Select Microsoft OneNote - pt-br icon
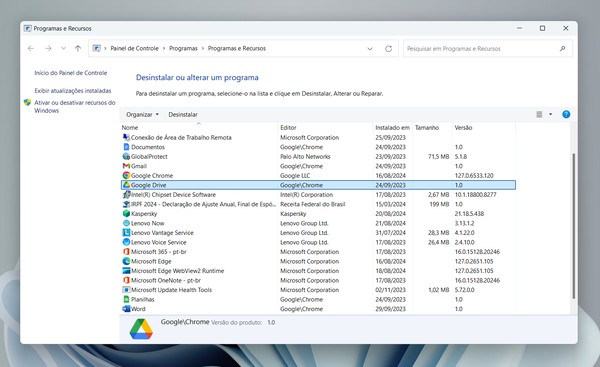The image size is (600, 367). 126,280
